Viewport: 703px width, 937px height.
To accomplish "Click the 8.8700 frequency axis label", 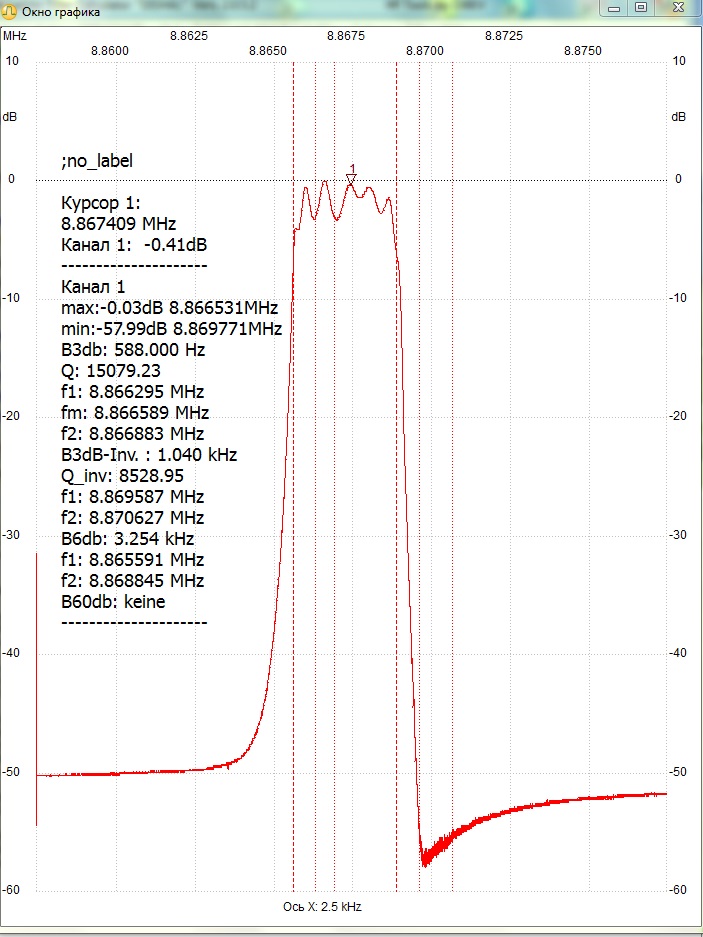I will (x=424, y=51).
